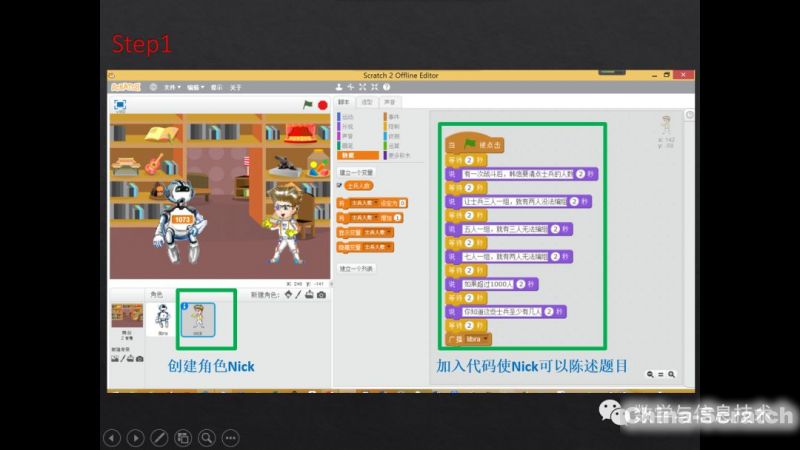Paint a new sprite with brush icon

pos(299,295)
